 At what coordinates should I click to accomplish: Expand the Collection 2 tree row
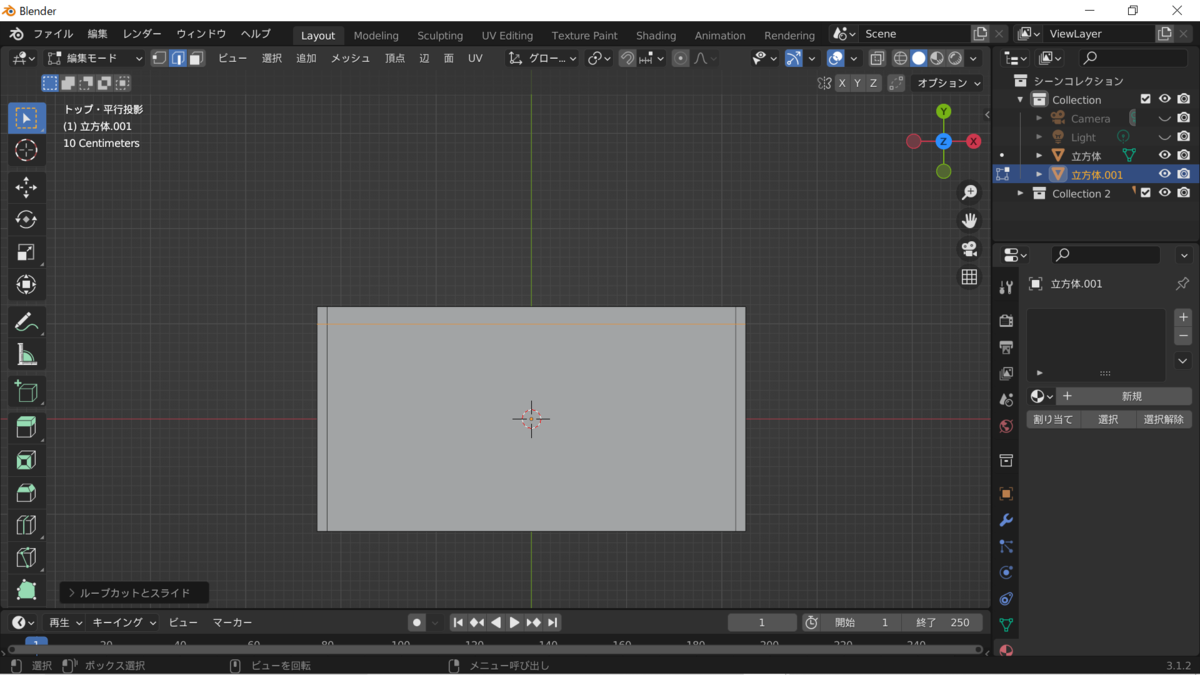[x=1020, y=193]
